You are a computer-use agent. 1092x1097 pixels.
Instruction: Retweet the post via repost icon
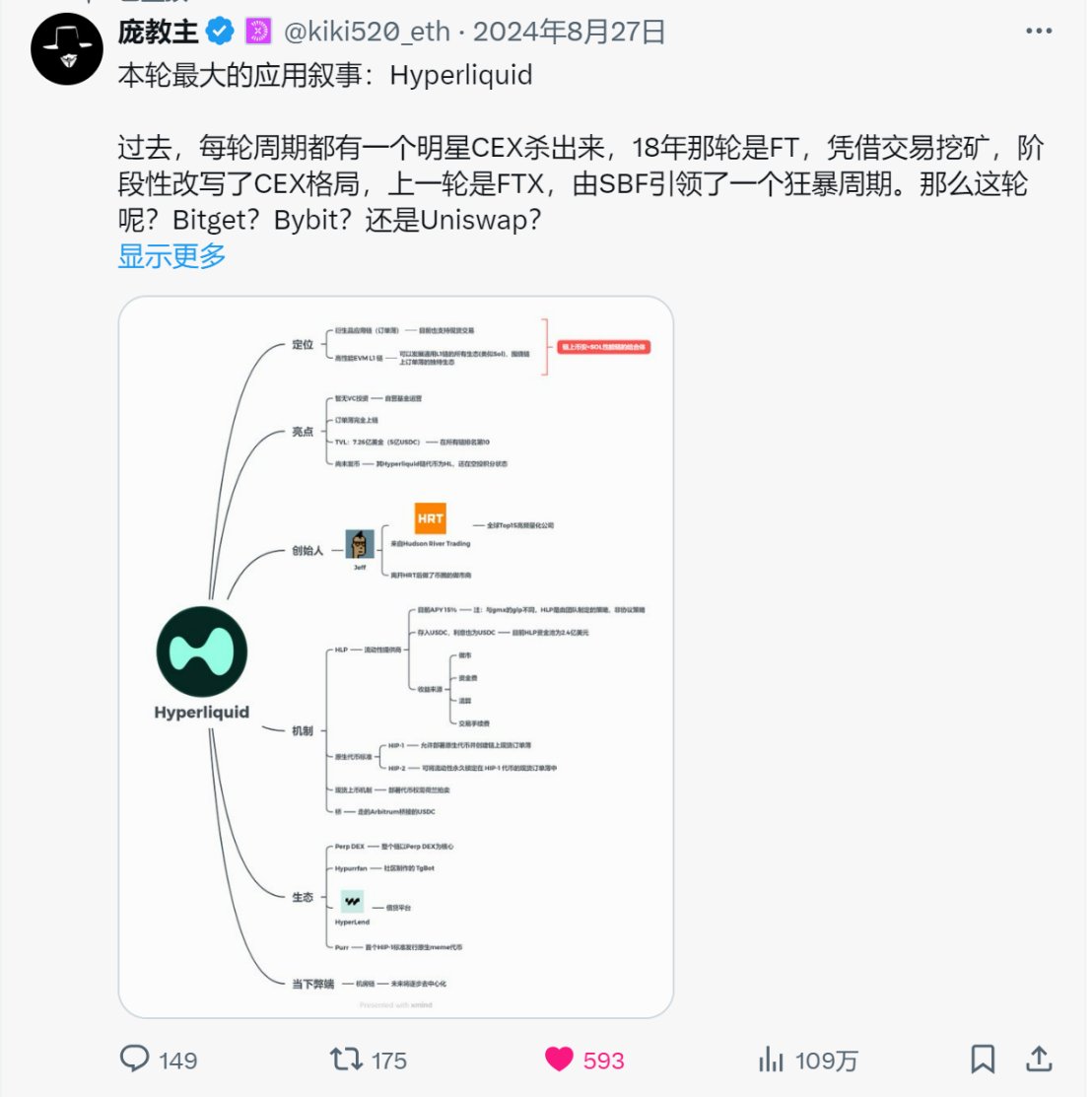346,1060
